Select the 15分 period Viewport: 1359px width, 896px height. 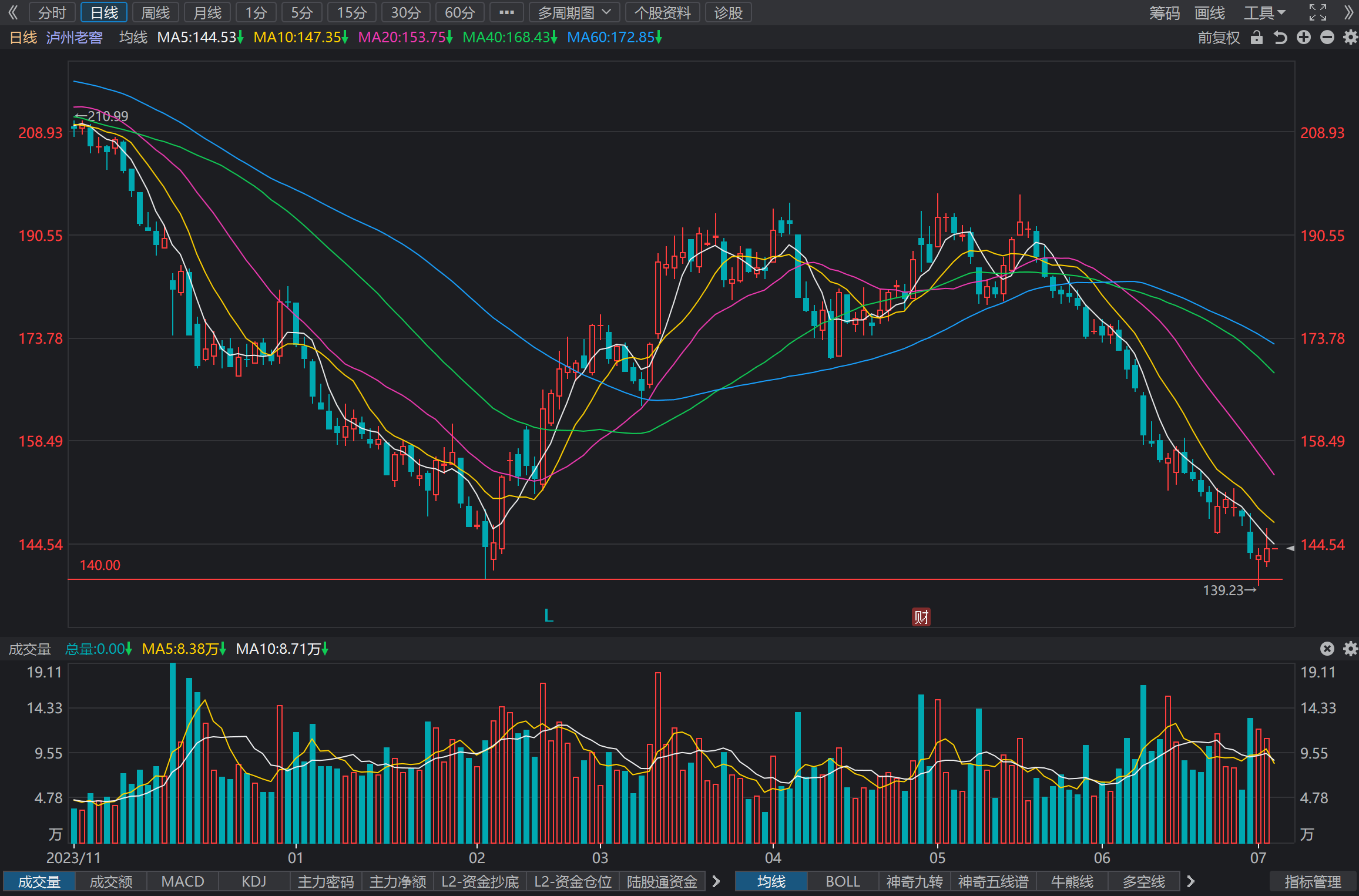click(x=351, y=12)
